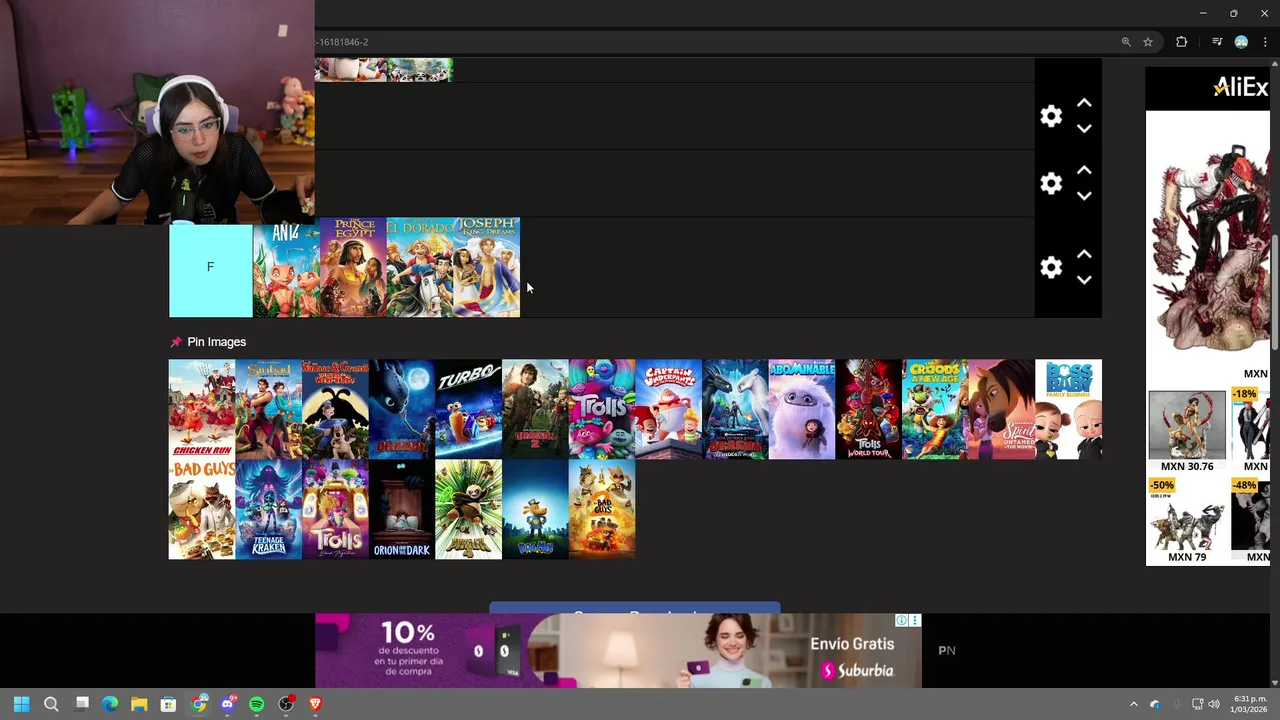The width and height of the screenshot is (1280, 720).
Task: Pick the Captain Underpants poster
Action: coord(668,409)
